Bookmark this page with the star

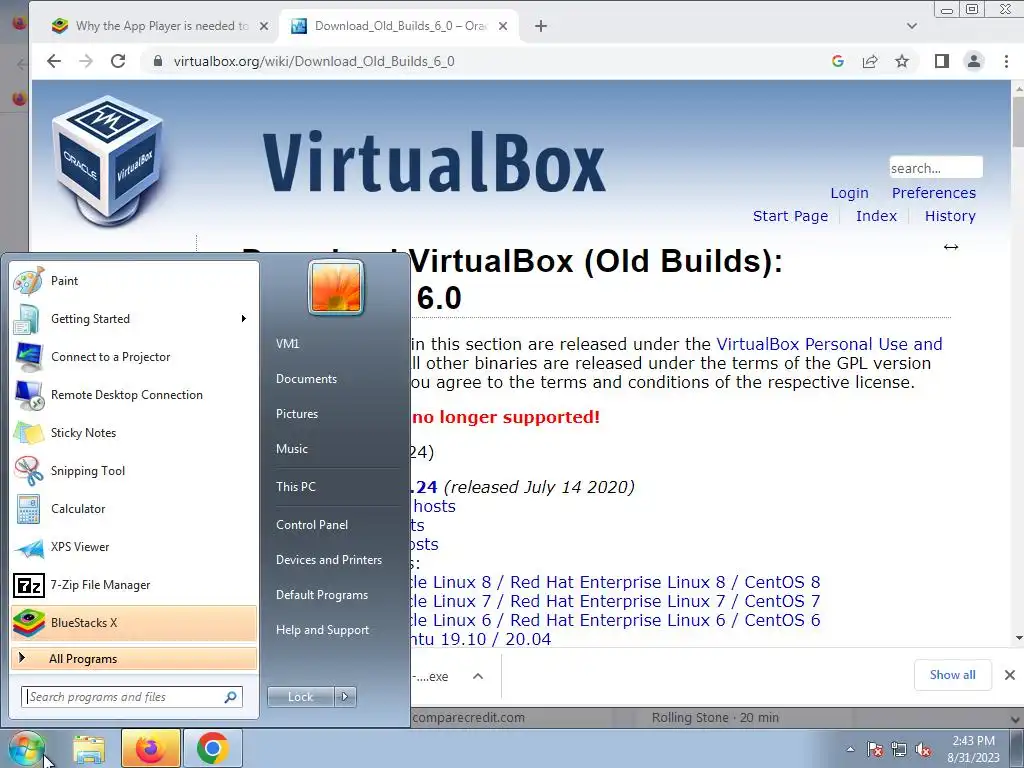click(x=902, y=61)
